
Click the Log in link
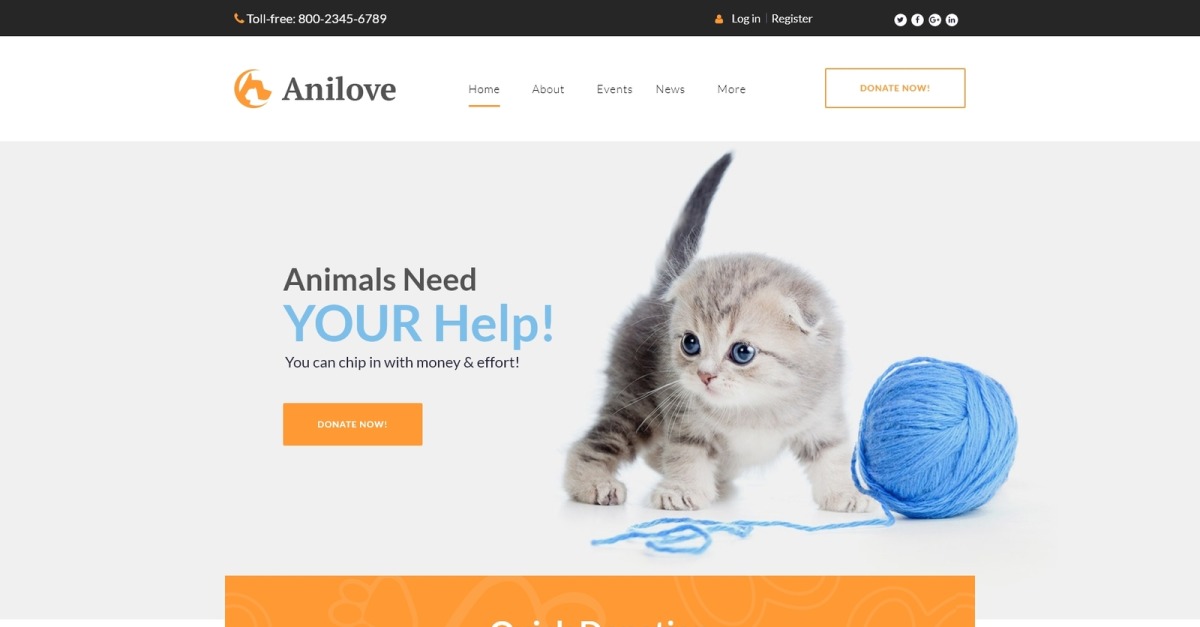point(746,19)
